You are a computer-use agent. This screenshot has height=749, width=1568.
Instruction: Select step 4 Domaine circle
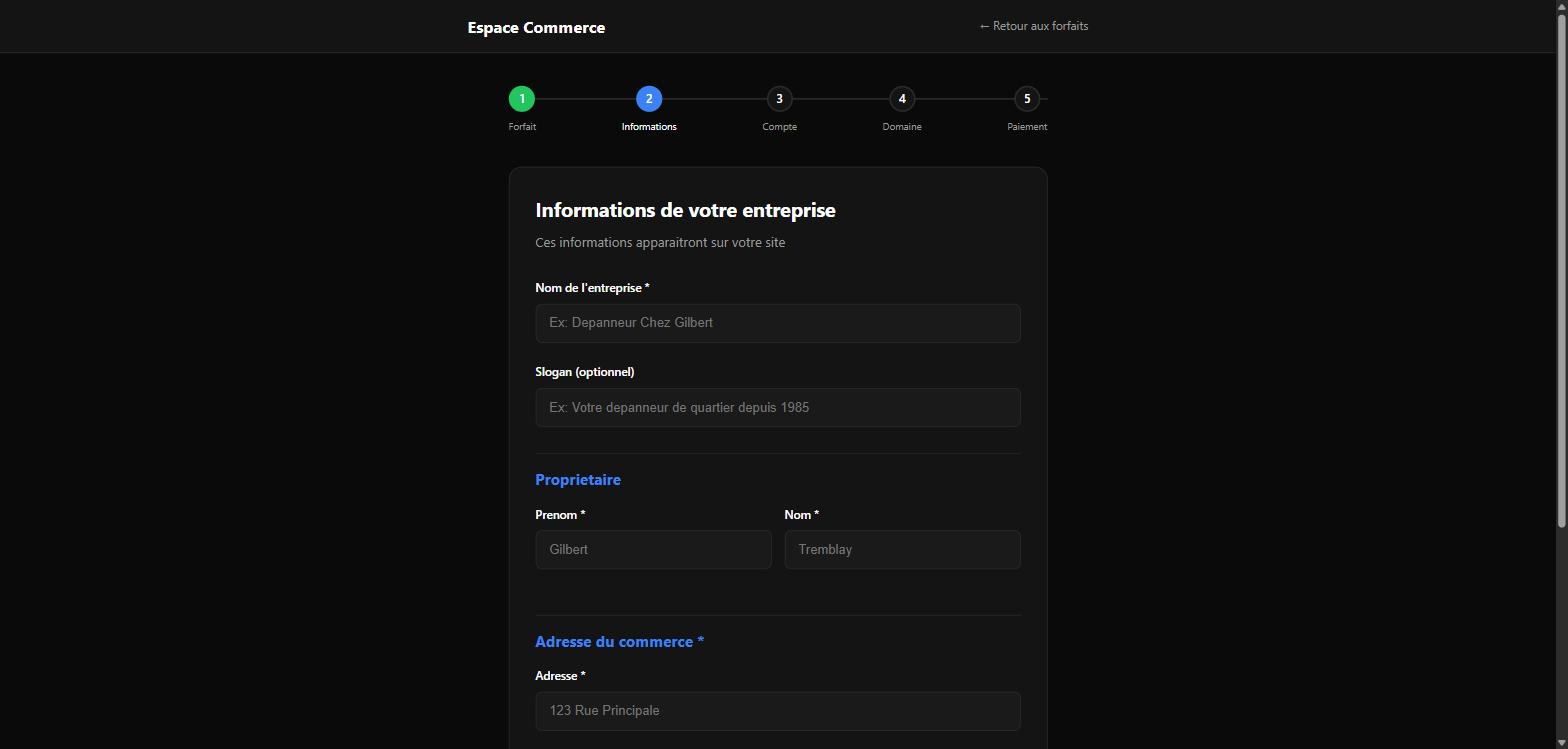click(x=902, y=99)
